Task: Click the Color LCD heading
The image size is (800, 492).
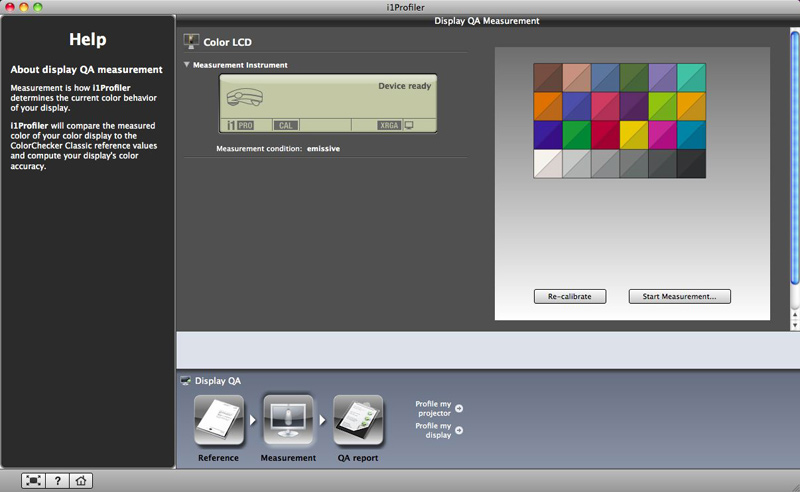Action: tap(228, 42)
